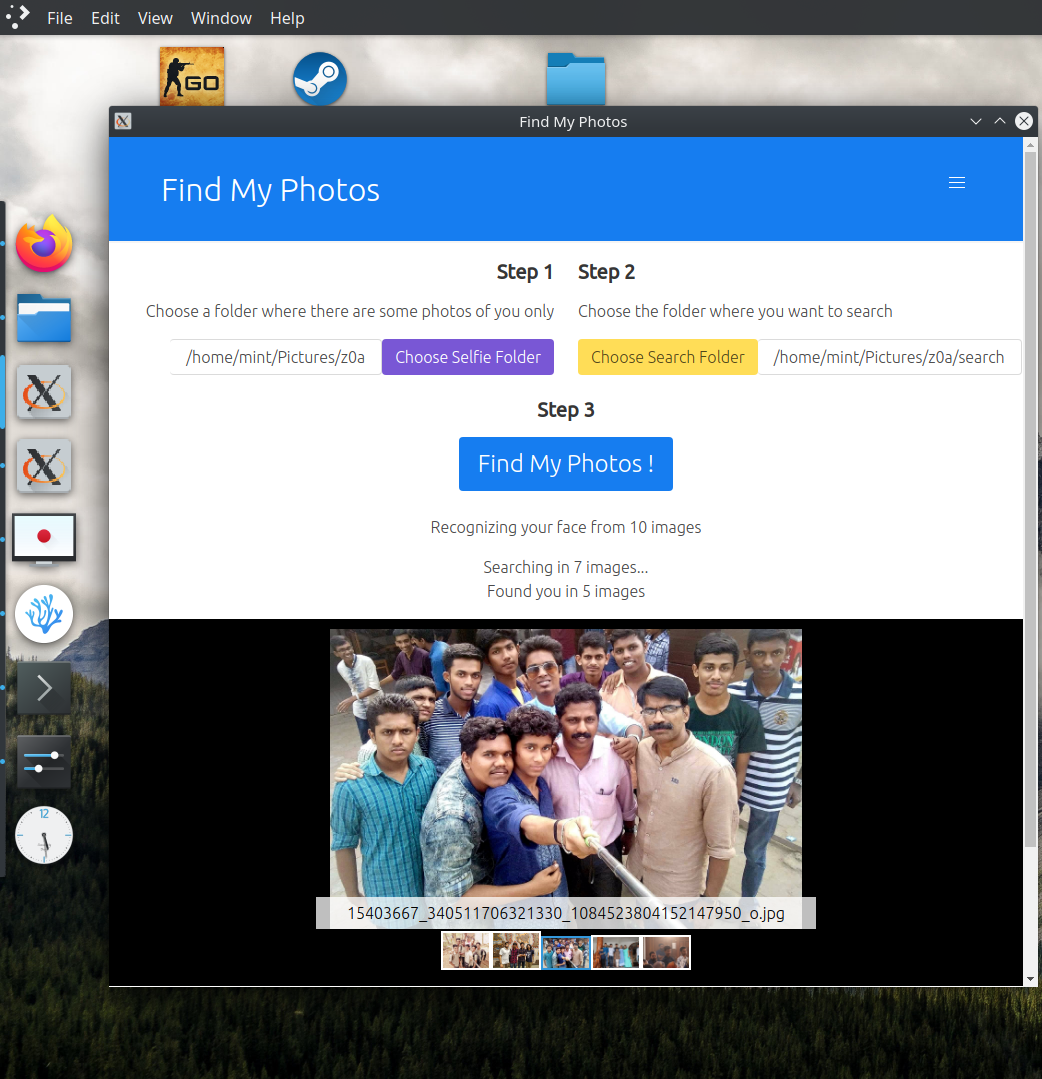Image resolution: width=1042 pixels, height=1079 pixels.
Task: Select the second result thumbnail
Action: click(516, 951)
